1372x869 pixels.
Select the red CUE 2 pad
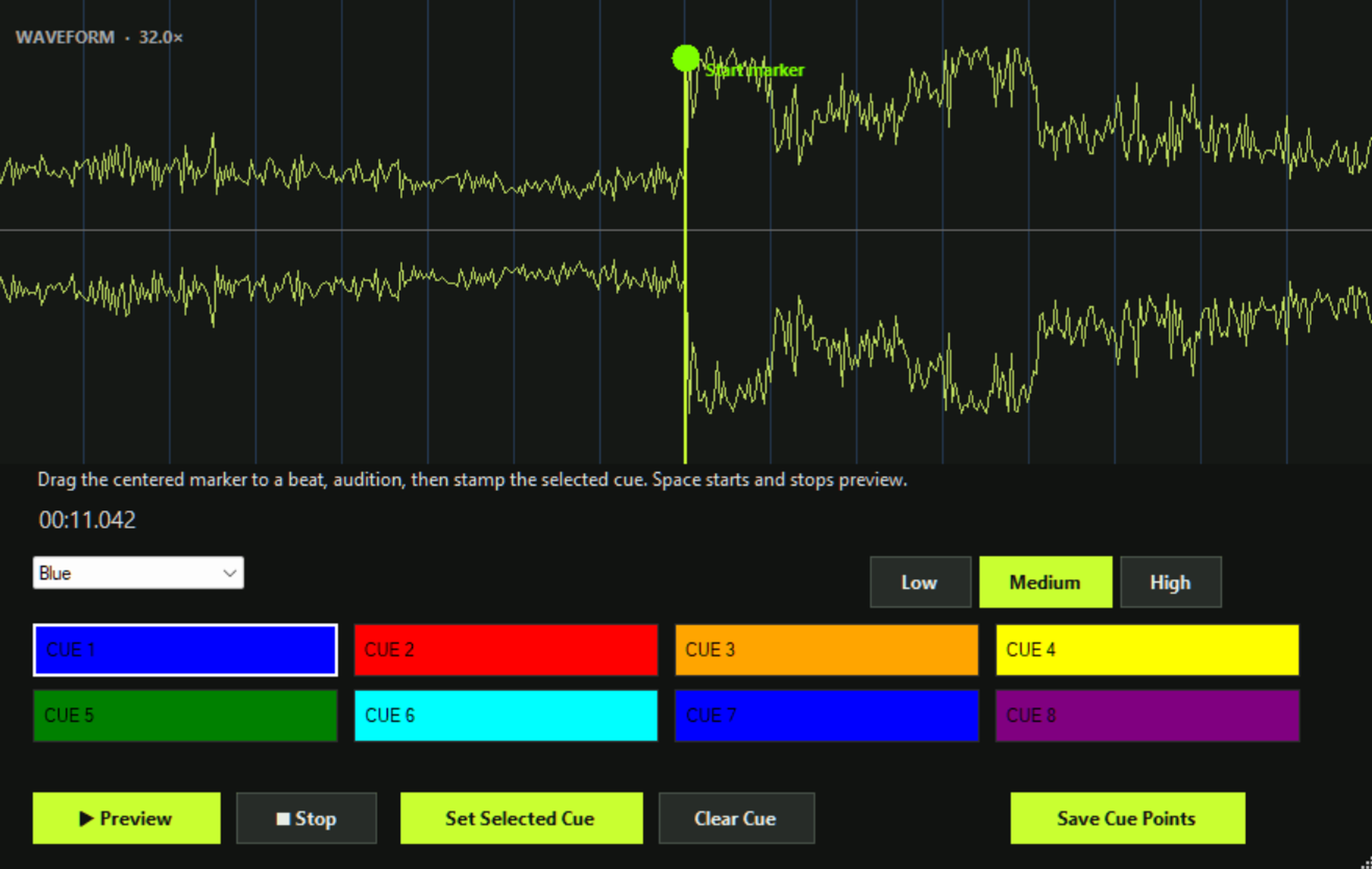[x=506, y=650]
